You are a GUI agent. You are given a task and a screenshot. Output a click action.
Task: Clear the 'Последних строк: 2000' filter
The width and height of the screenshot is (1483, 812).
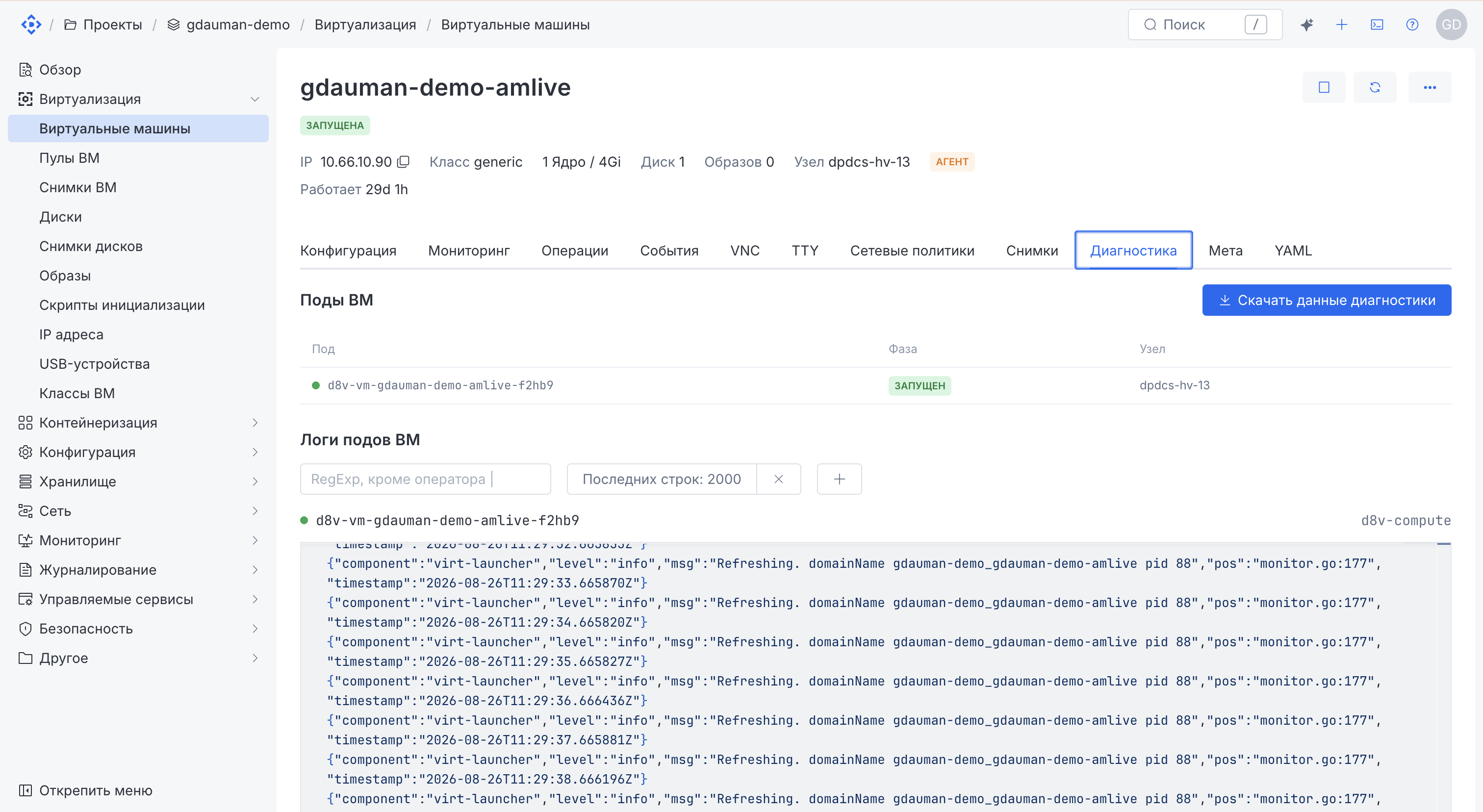point(778,479)
